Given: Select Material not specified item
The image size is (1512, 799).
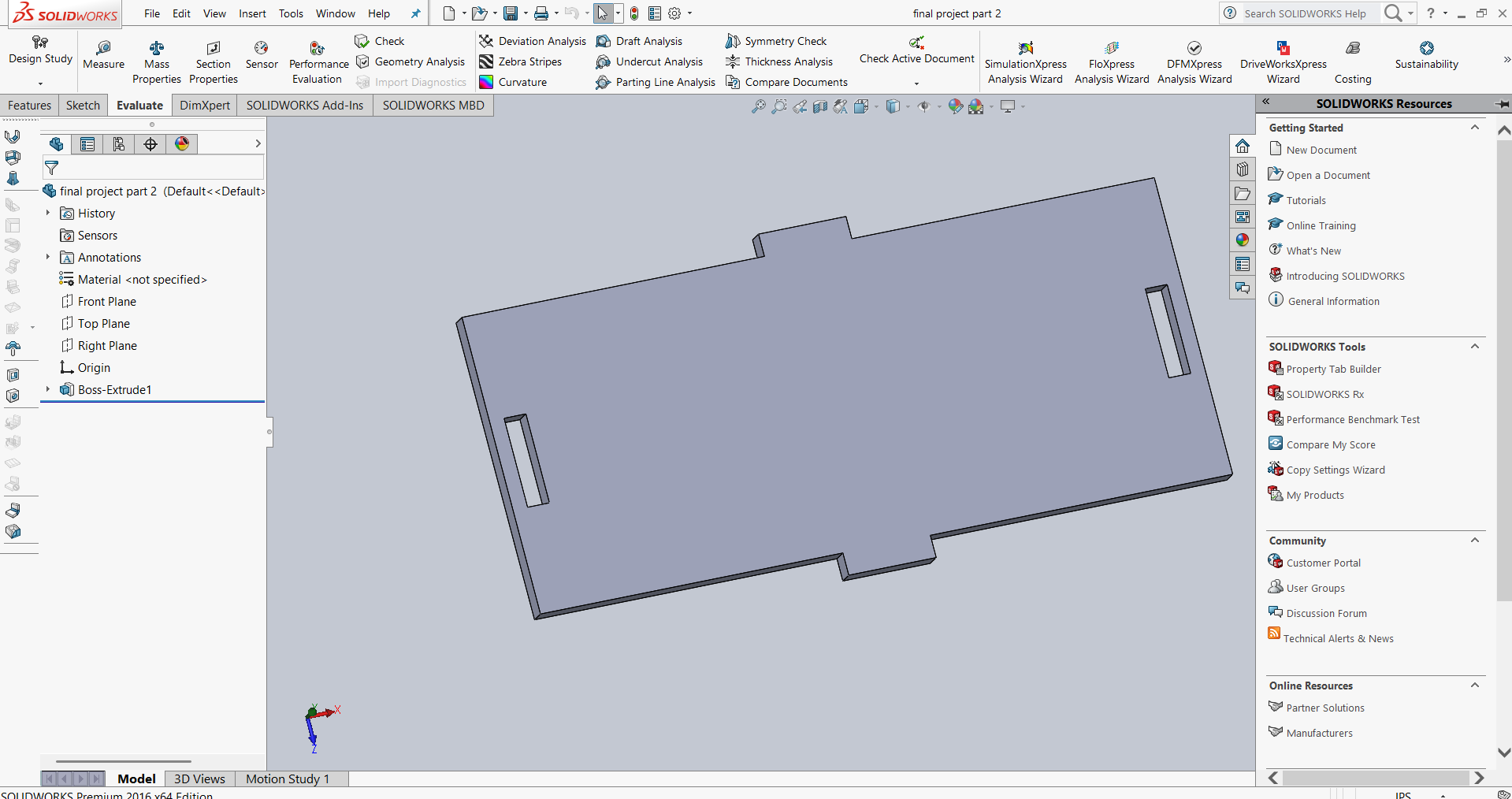Looking at the screenshot, I should 133,279.
